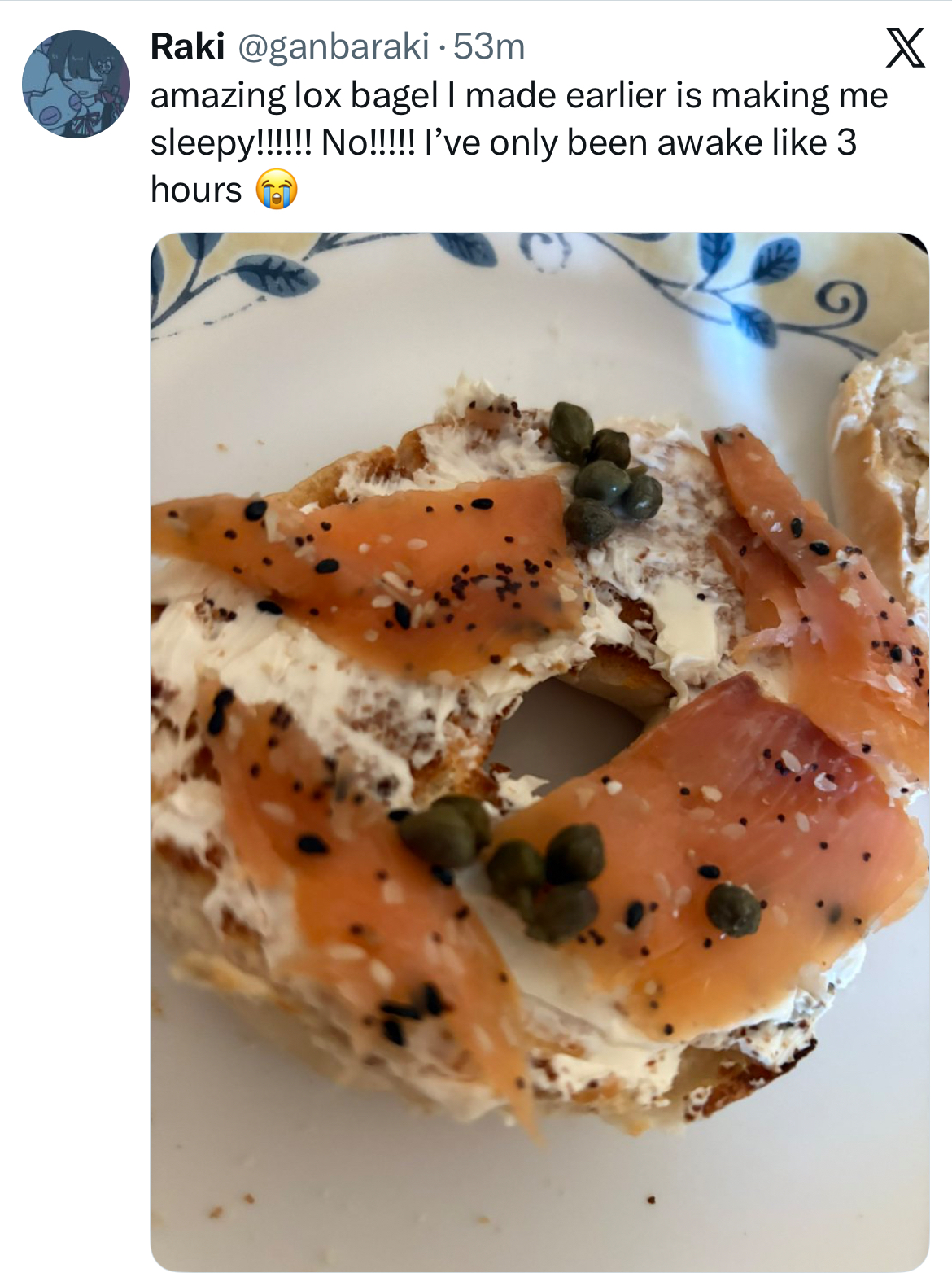Click the dot separating handle and timestamp
The height and width of the screenshot is (1273, 952).
point(441,49)
